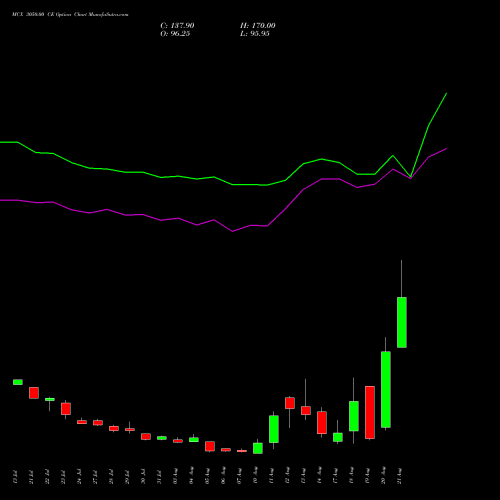The height and width of the screenshot is (500, 500).
Task: Click the 10 Aug date label
Action: pos(256,476)
